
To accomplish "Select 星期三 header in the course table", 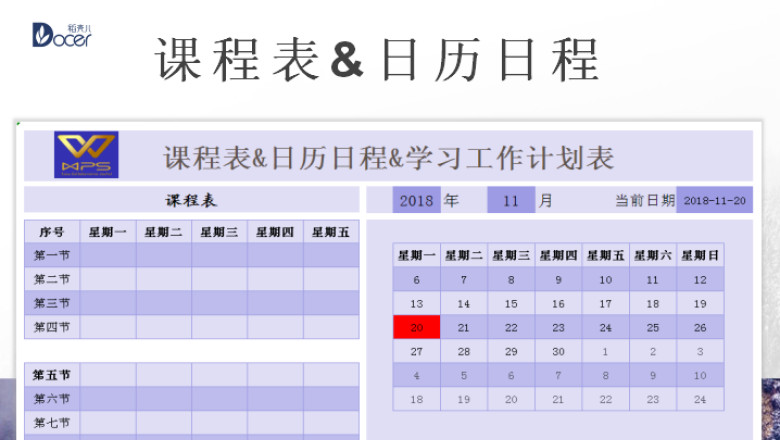I will [x=219, y=232].
